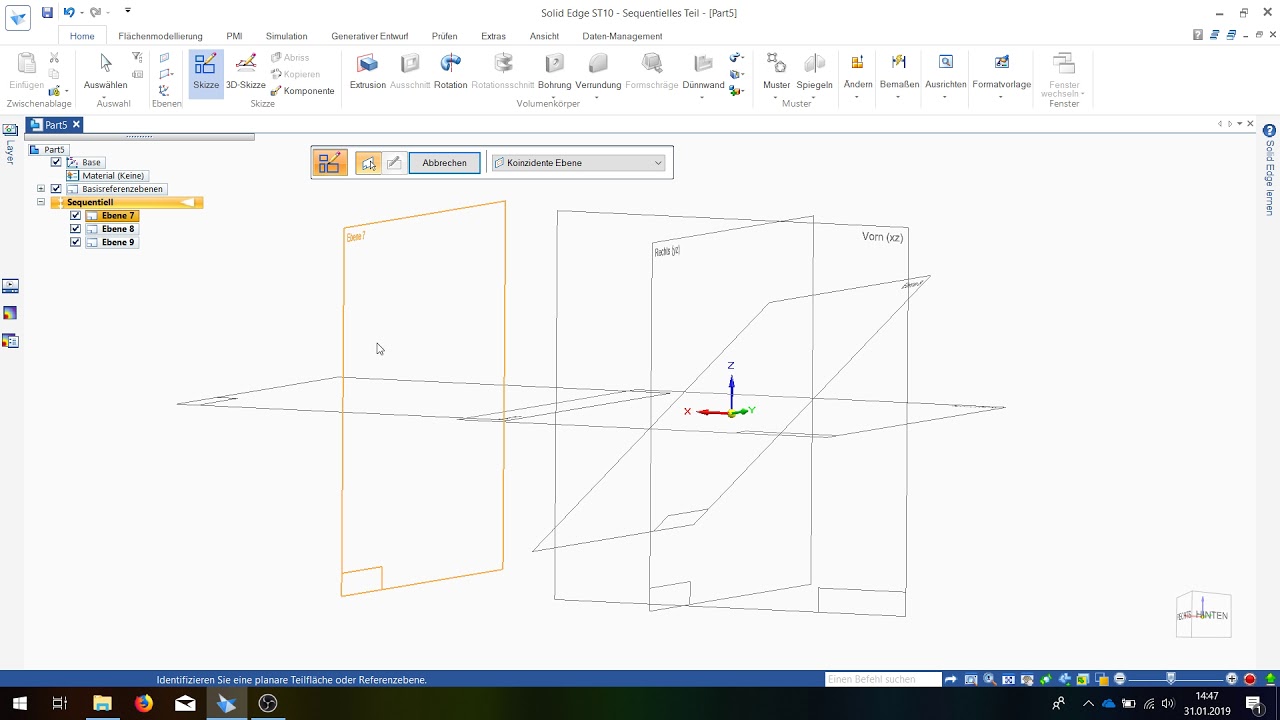The image size is (1280, 720).
Task: Click the Extrusion command
Action: click(368, 72)
